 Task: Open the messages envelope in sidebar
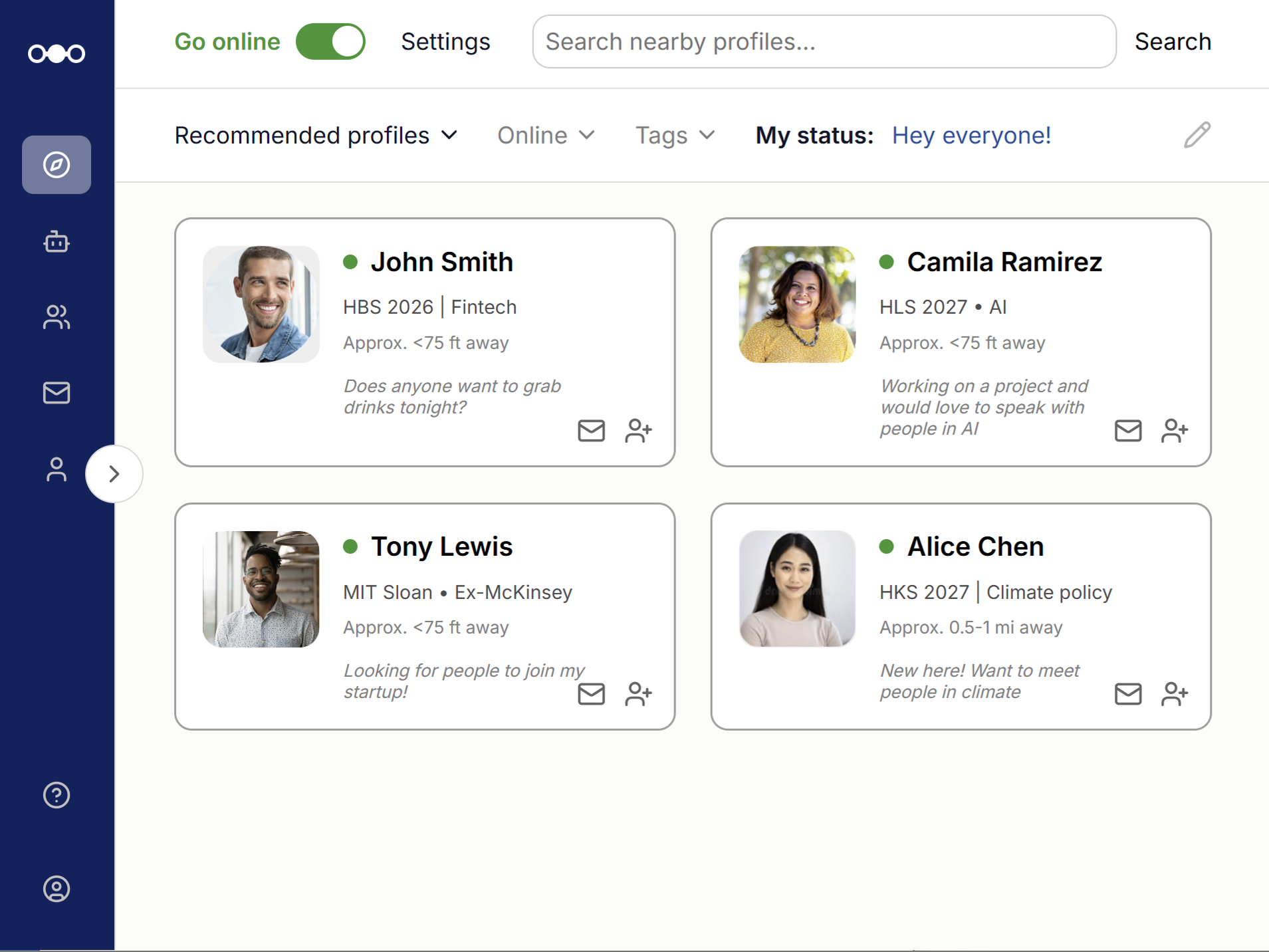[x=57, y=393]
